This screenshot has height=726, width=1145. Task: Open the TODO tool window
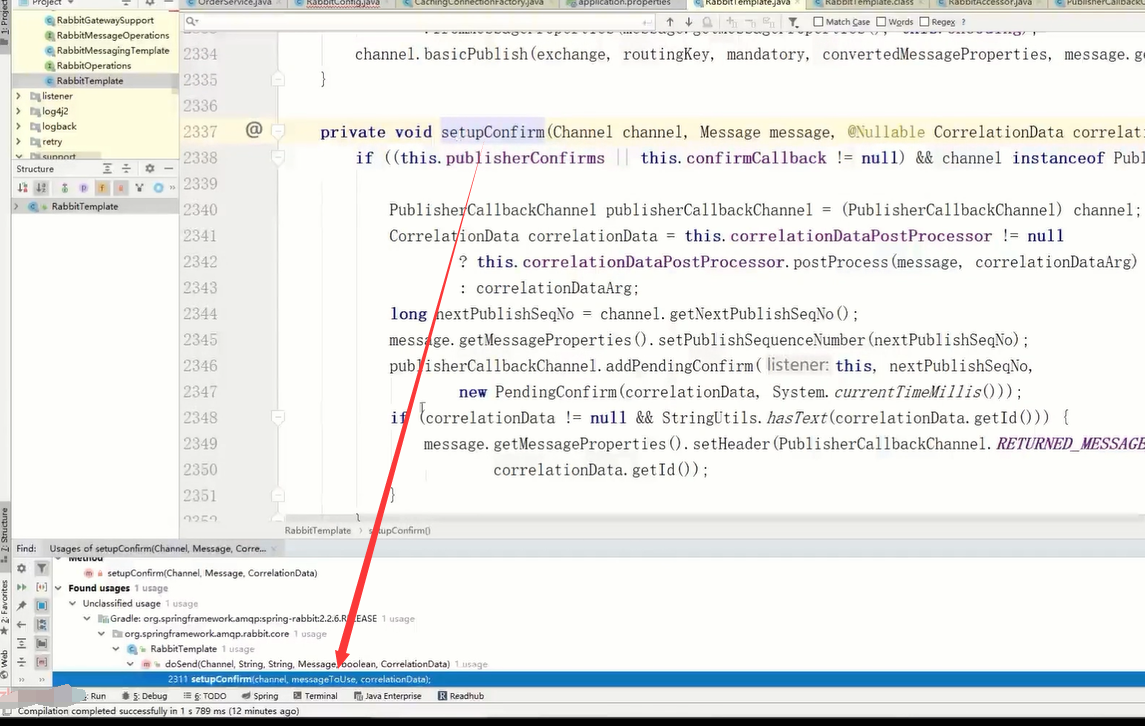(x=205, y=696)
